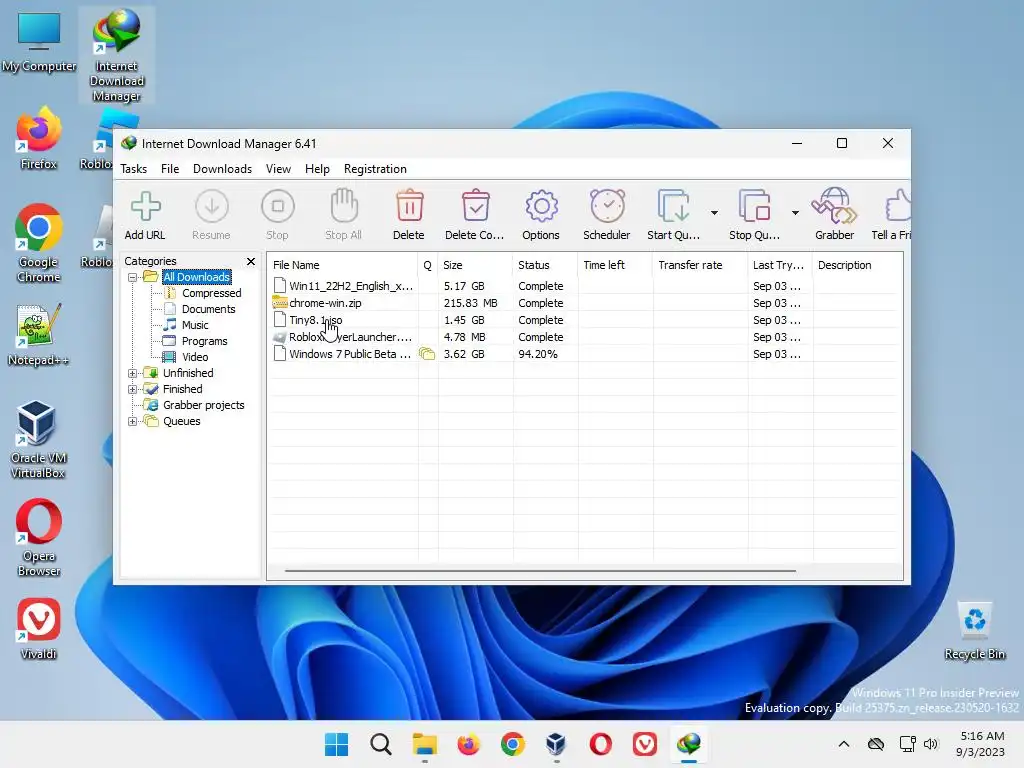The width and height of the screenshot is (1024, 768).
Task: Select the All Downloads category
Action: tap(197, 277)
